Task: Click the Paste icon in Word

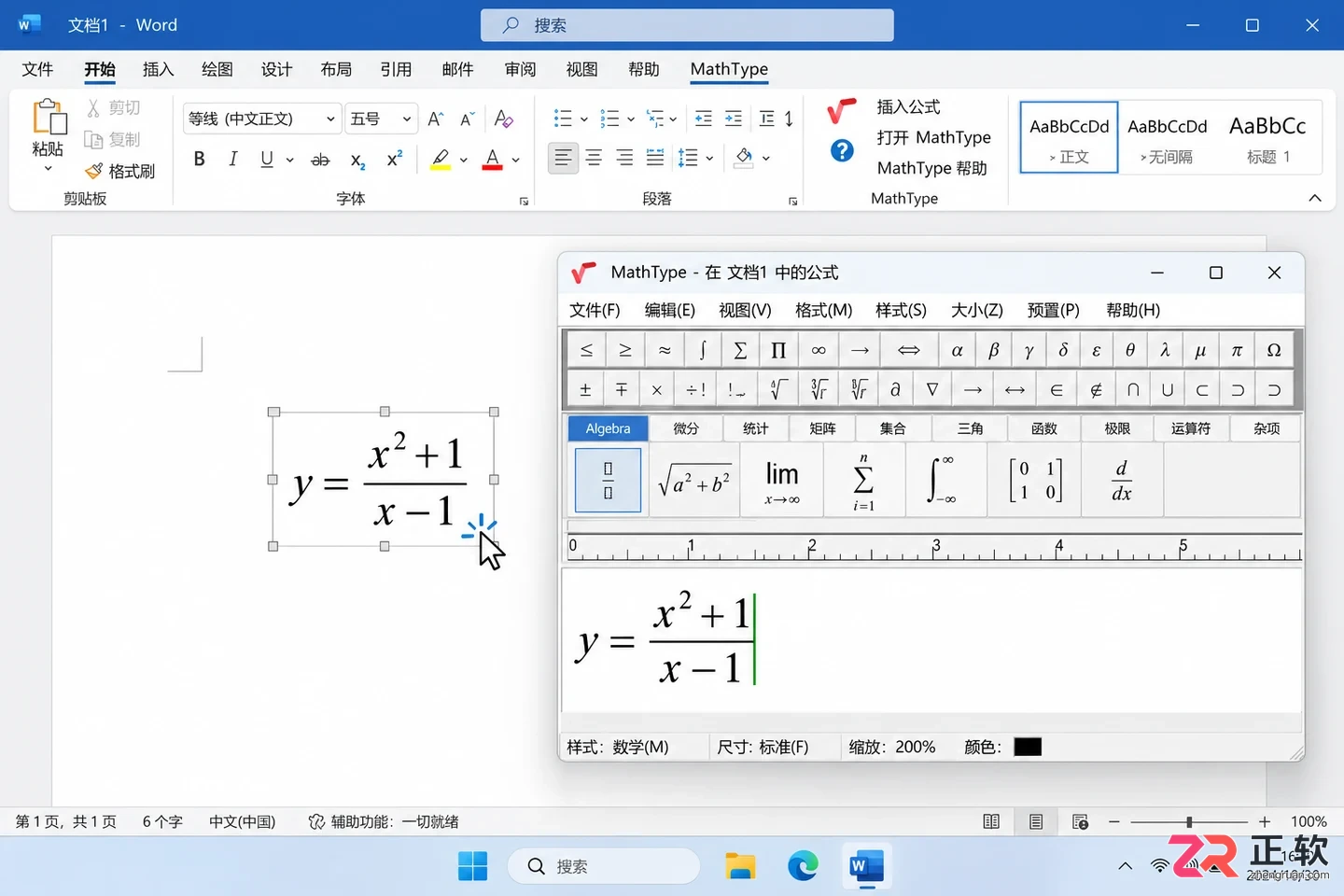Action: coord(49,119)
